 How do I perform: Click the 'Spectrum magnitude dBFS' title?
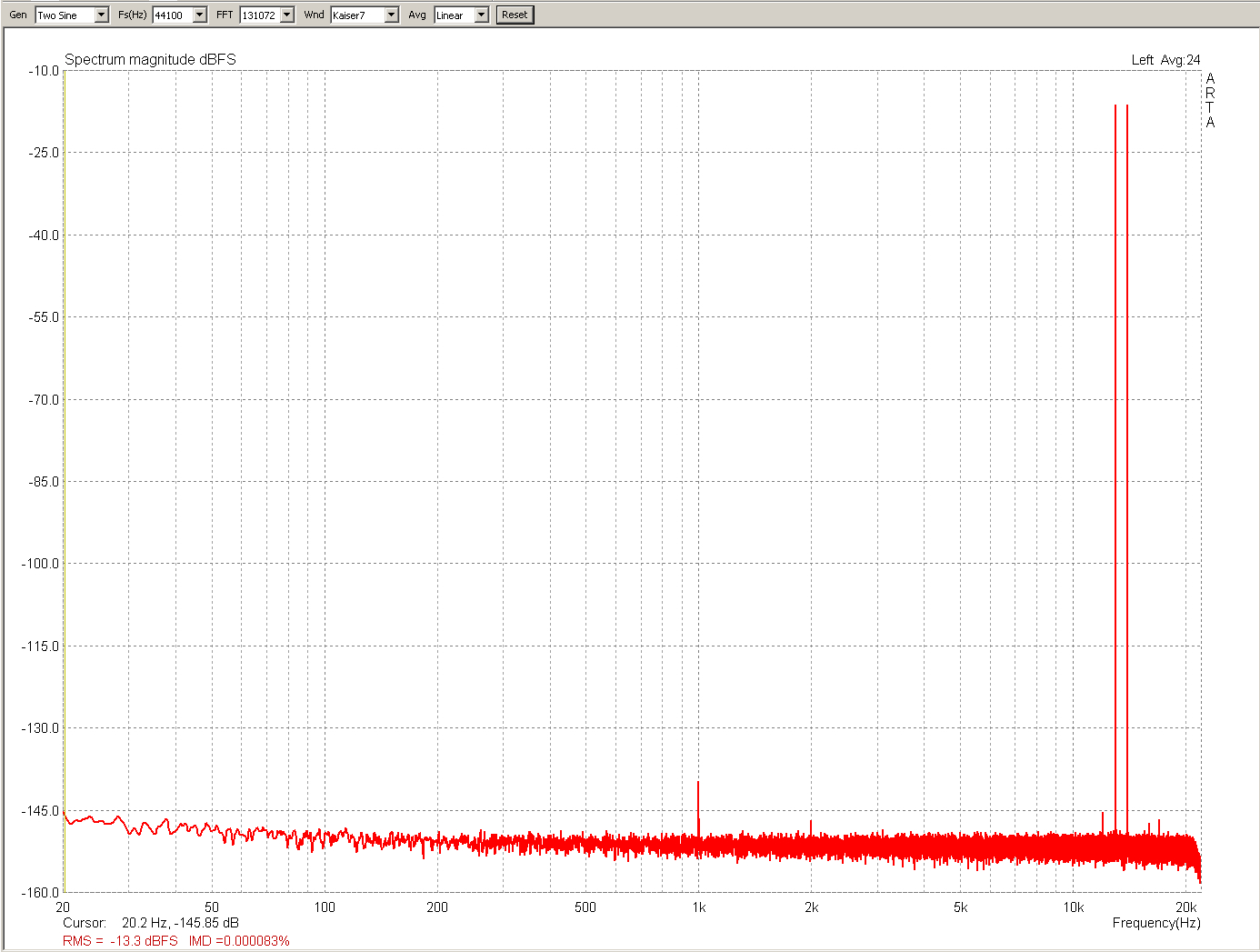(151, 59)
